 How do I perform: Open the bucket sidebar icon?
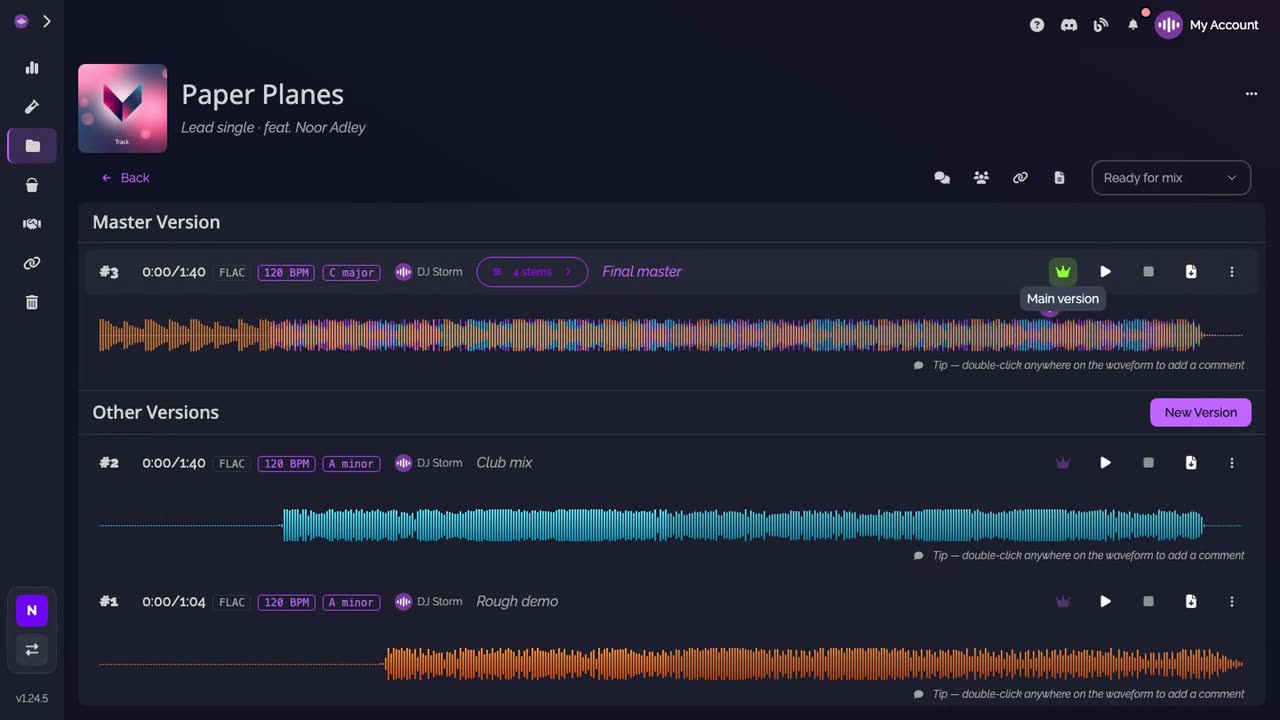coord(32,185)
